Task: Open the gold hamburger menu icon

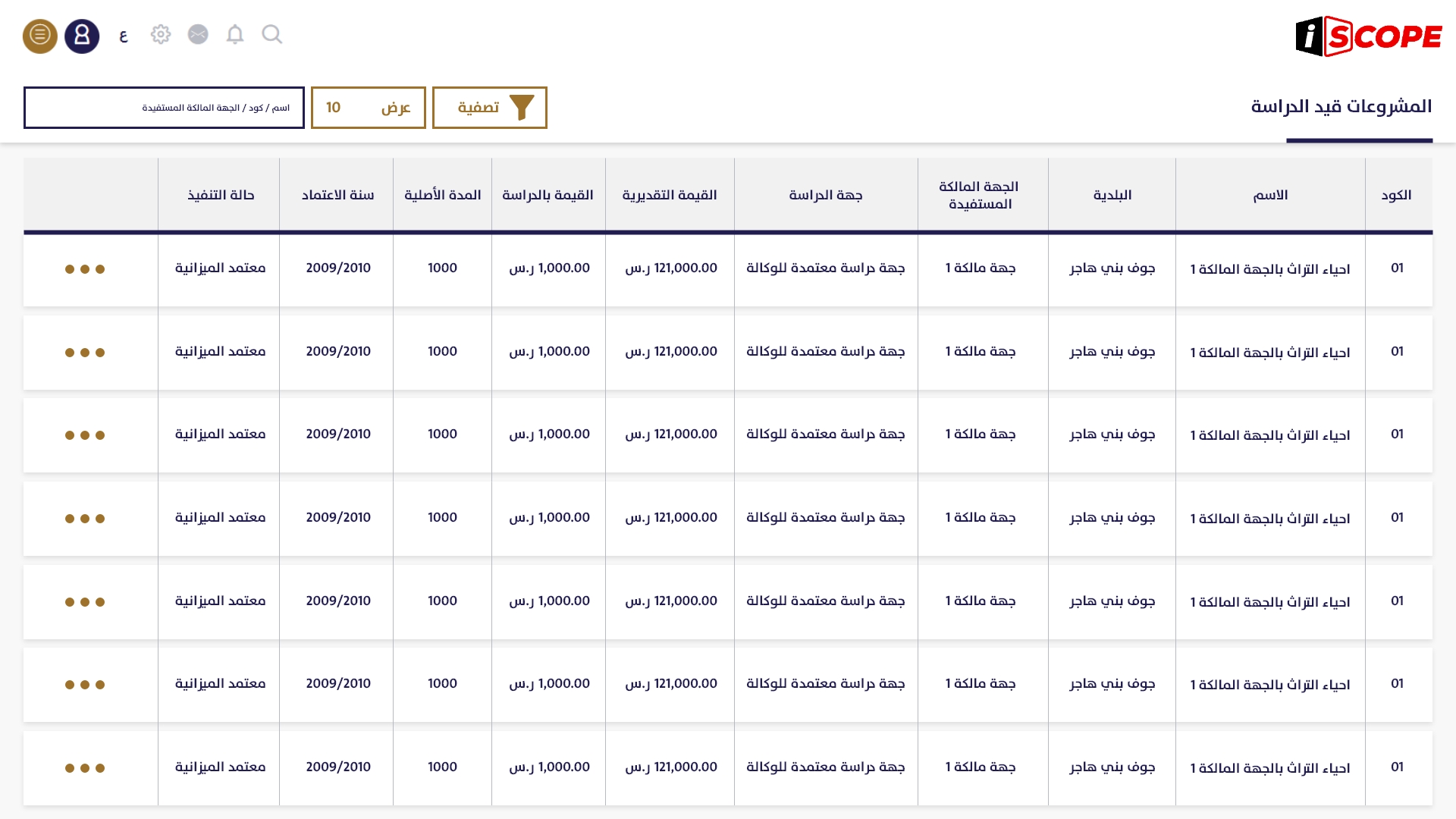Action: (40, 36)
